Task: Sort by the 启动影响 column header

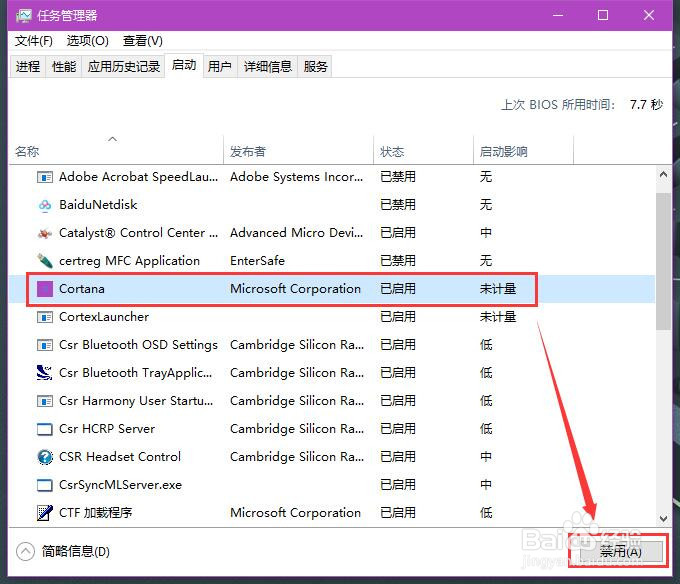Action: pyautogui.click(x=523, y=150)
